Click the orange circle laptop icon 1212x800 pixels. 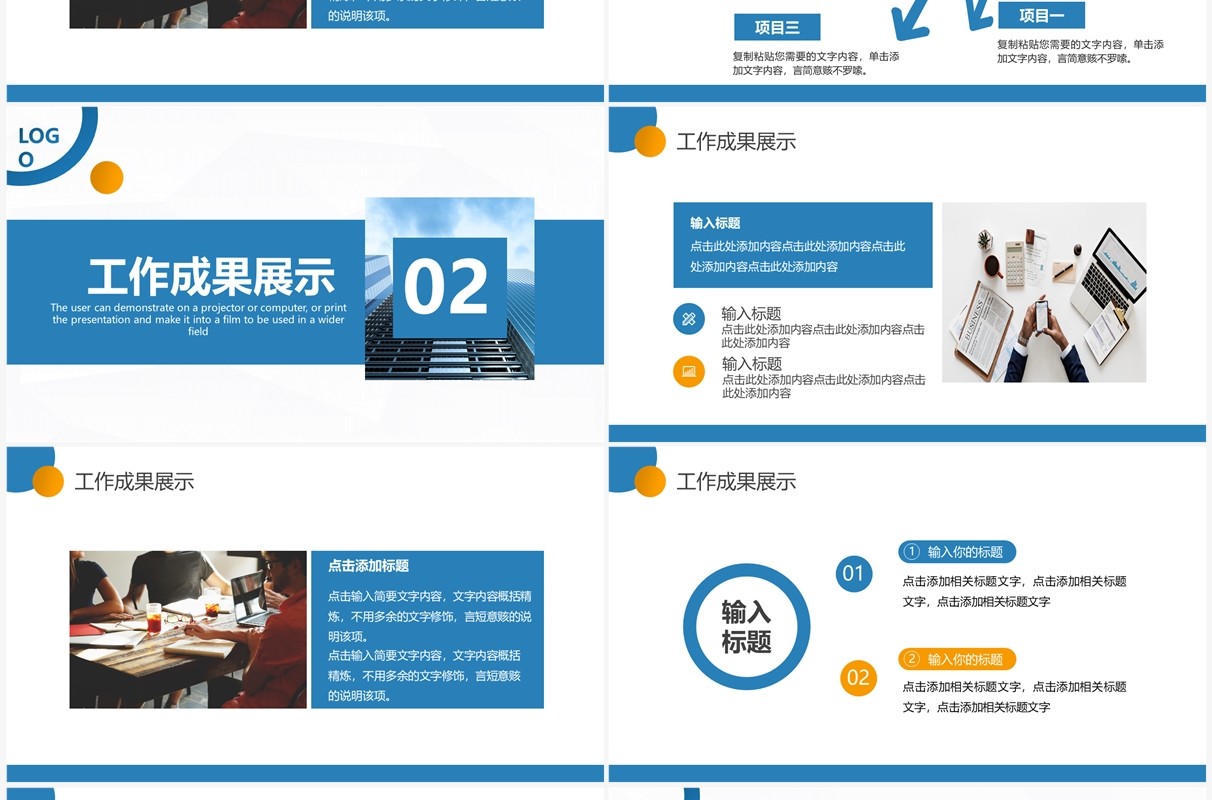tap(689, 371)
